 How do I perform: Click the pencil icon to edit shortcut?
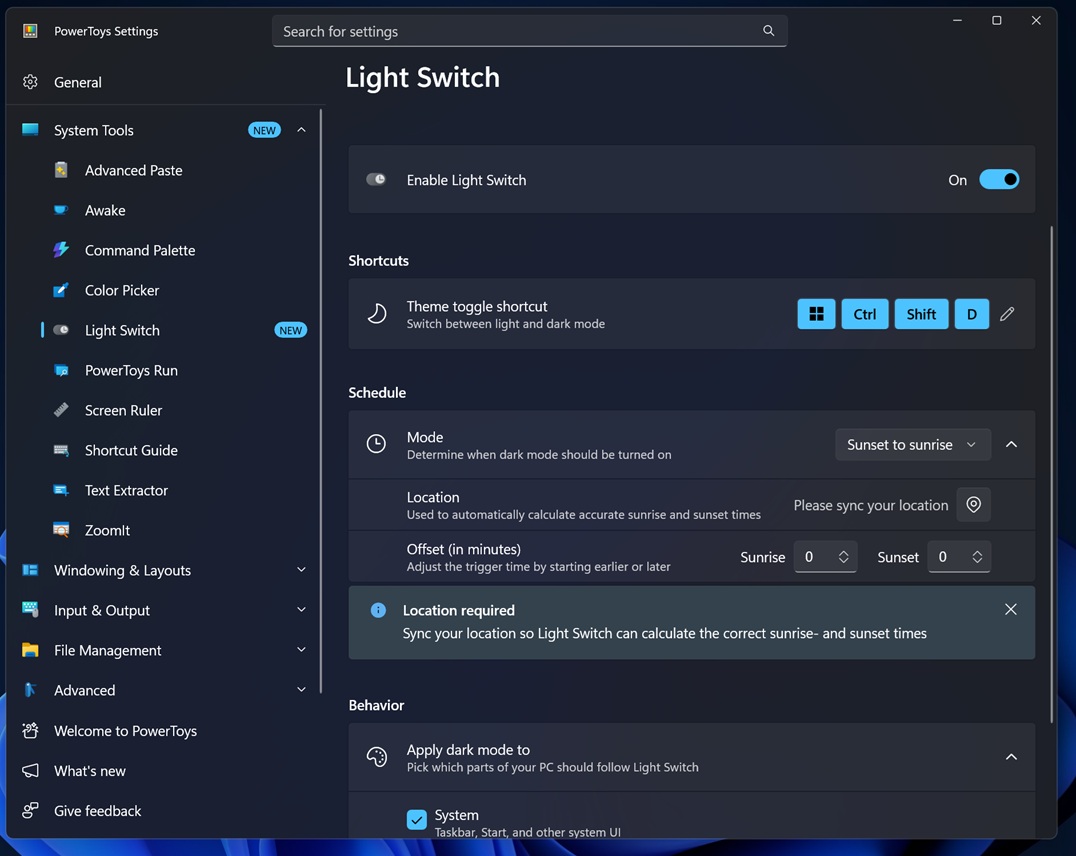click(x=1007, y=314)
